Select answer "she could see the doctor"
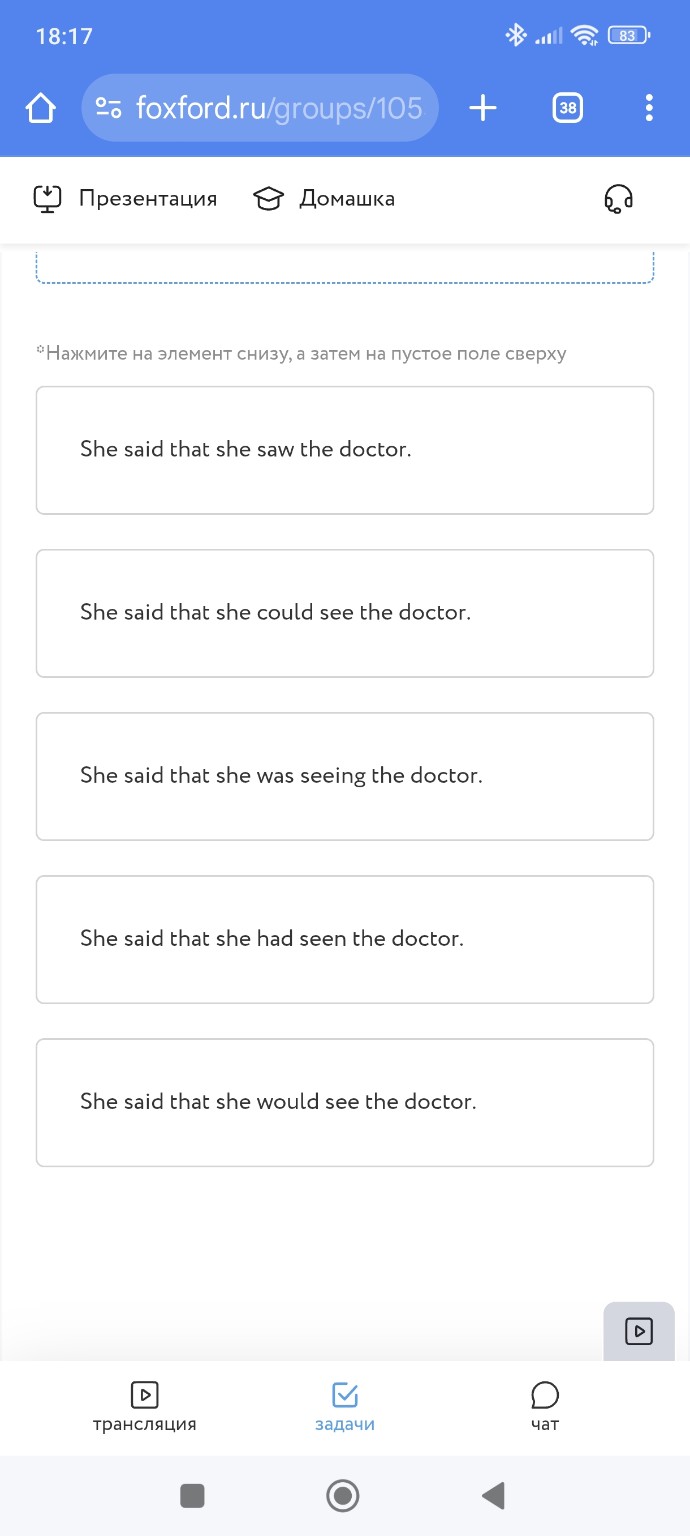690x1536 pixels. coord(345,613)
